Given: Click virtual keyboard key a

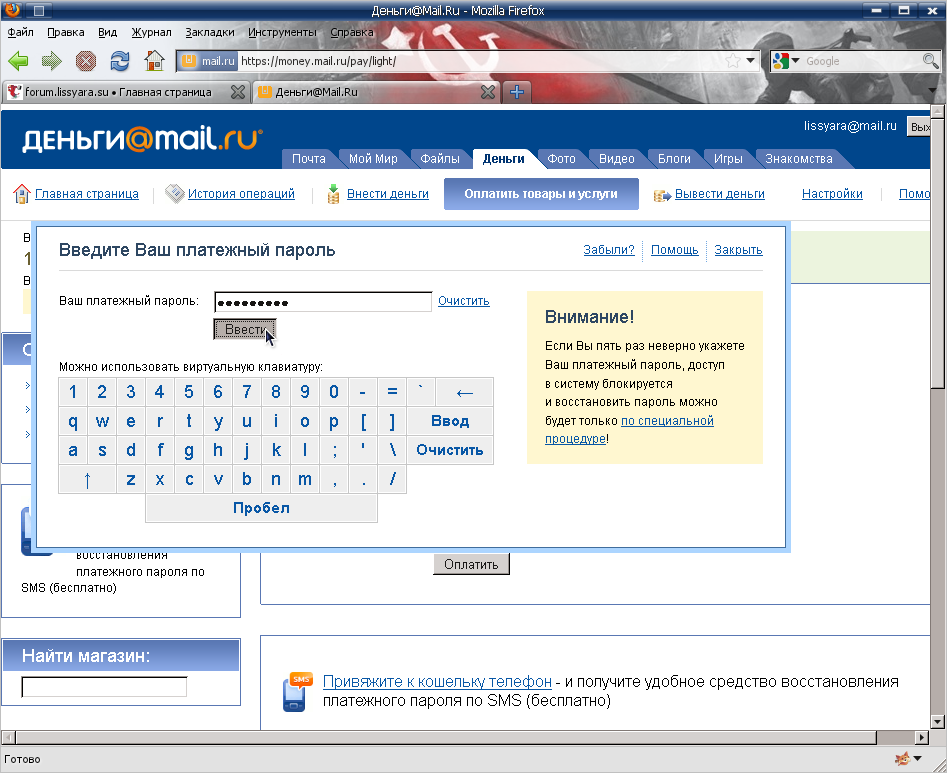Looking at the screenshot, I should coord(72,450).
